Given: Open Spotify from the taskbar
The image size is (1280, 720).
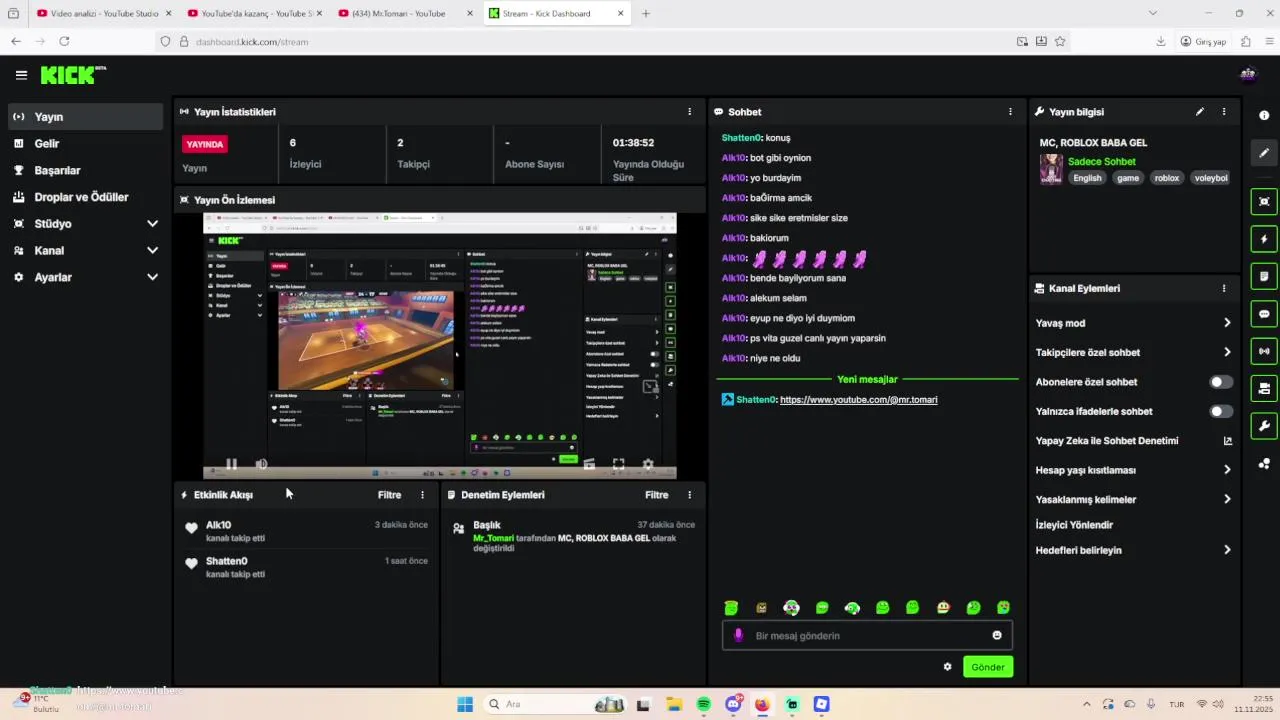Looking at the screenshot, I should [704, 704].
